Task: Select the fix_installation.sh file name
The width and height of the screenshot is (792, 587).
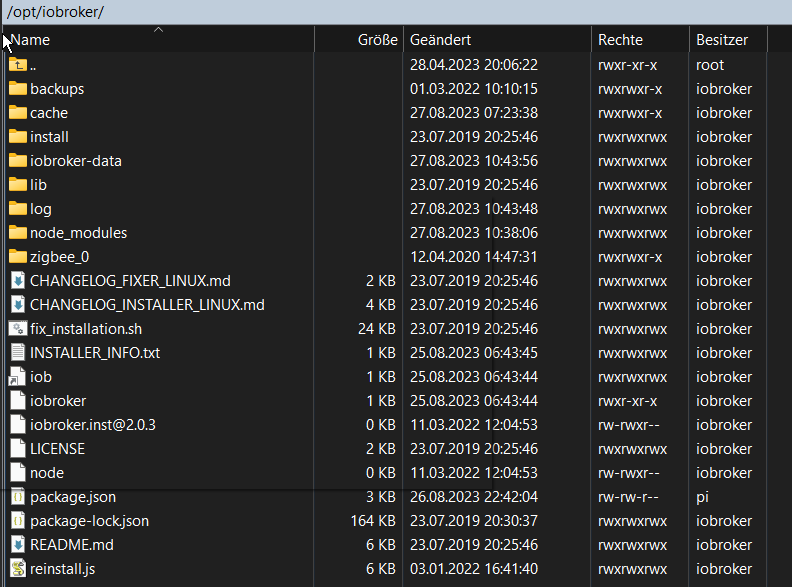Action: click(86, 329)
